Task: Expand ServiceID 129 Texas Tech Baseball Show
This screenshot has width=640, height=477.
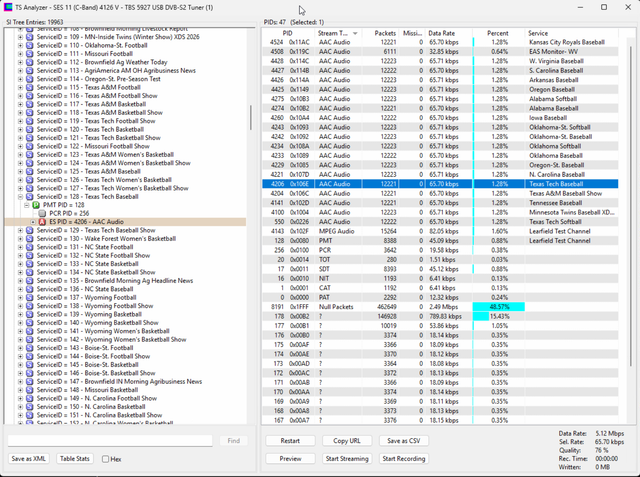Action: click(x=20, y=230)
